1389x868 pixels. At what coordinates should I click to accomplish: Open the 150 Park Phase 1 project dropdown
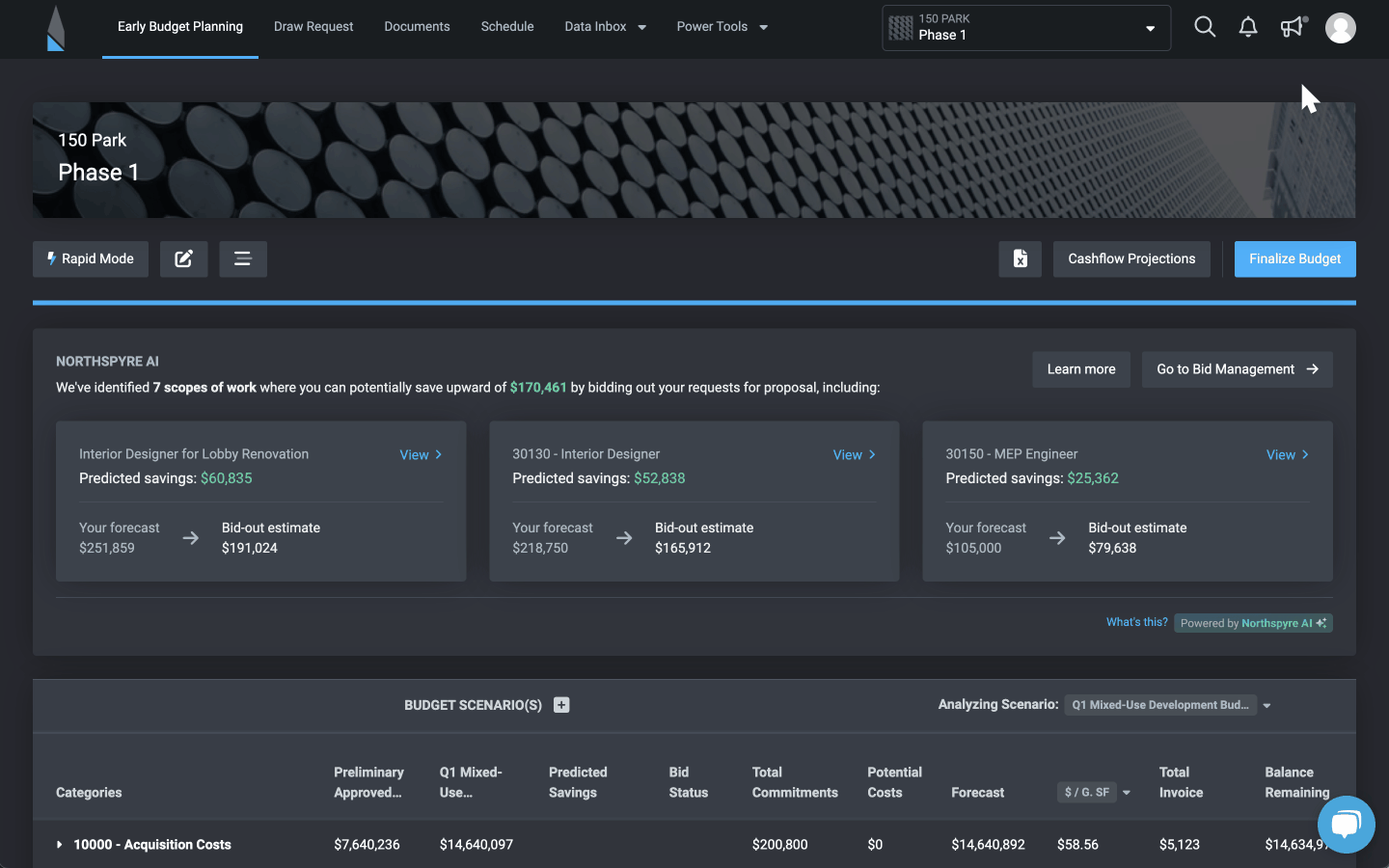[1026, 28]
